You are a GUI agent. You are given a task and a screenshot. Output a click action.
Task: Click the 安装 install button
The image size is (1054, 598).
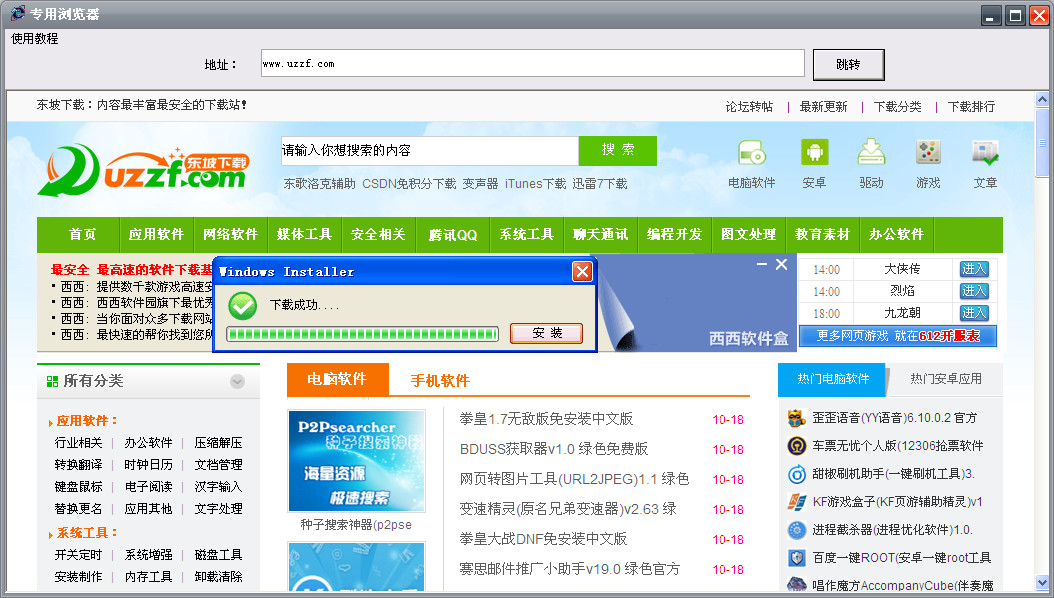(546, 333)
